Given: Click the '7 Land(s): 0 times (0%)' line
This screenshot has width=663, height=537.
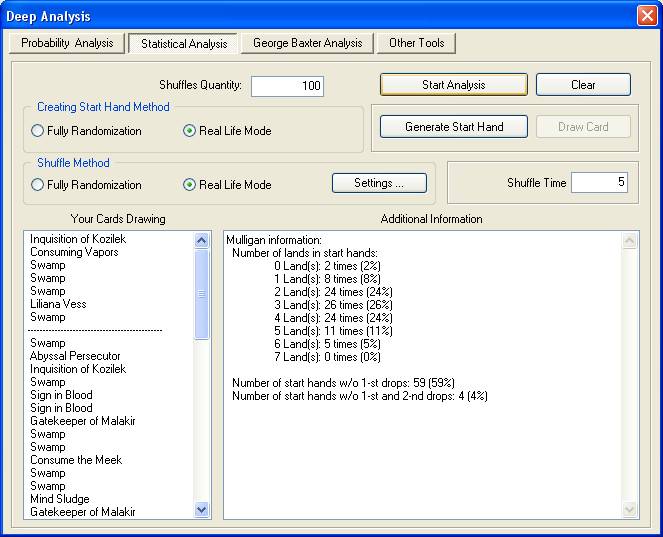Looking at the screenshot, I should pyautogui.click(x=327, y=357).
